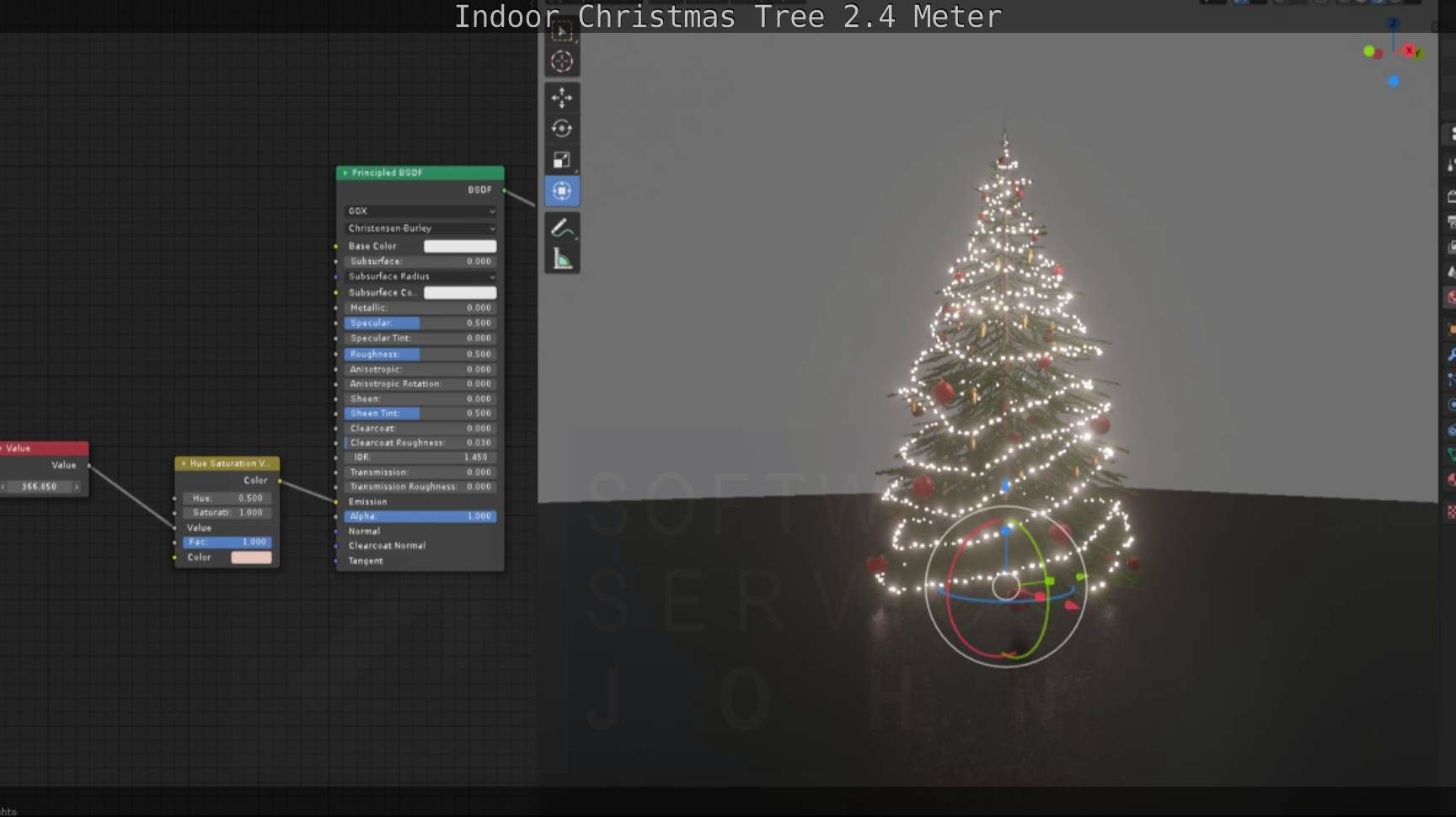Click the green Y handle of transform gizmo
This screenshot has width=1456, height=817.
pyautogui.click(x=1051, y=580)
